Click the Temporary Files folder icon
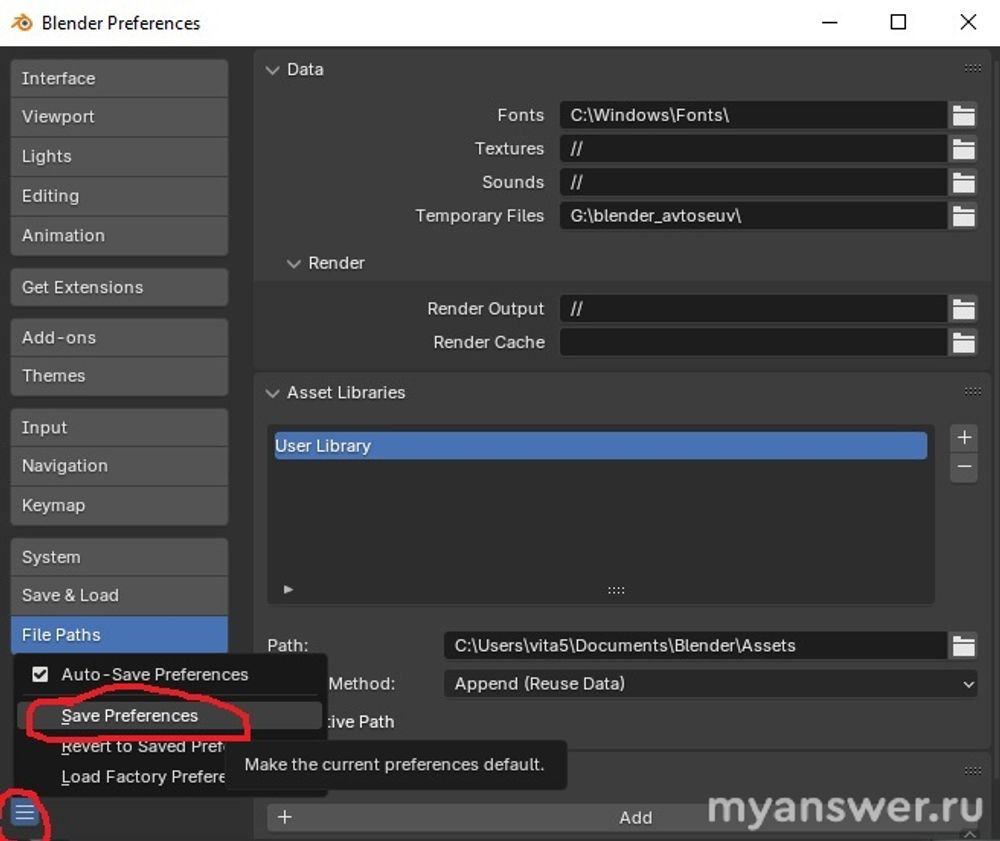 coord(963,215)
